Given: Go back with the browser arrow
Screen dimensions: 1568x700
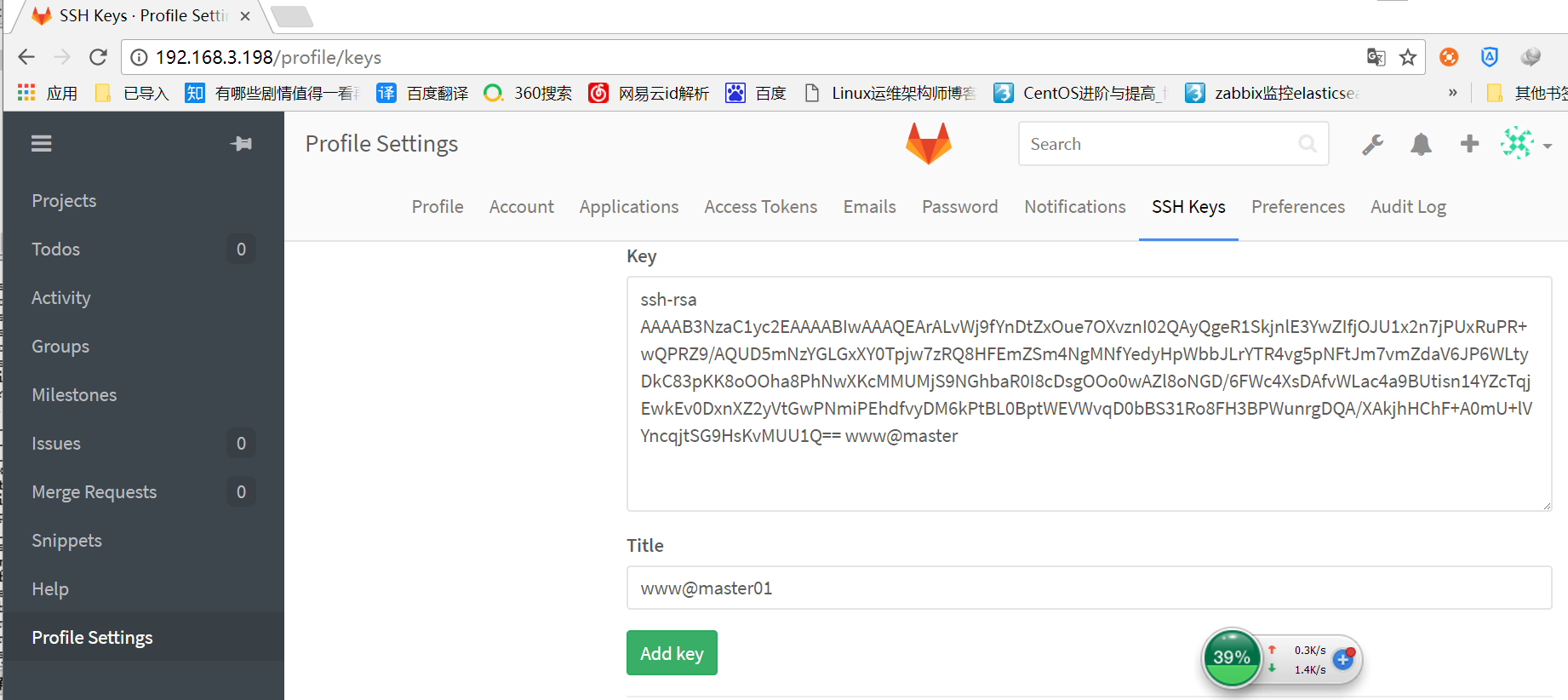Looking at the screenshot, I should [x=26, y=57].
